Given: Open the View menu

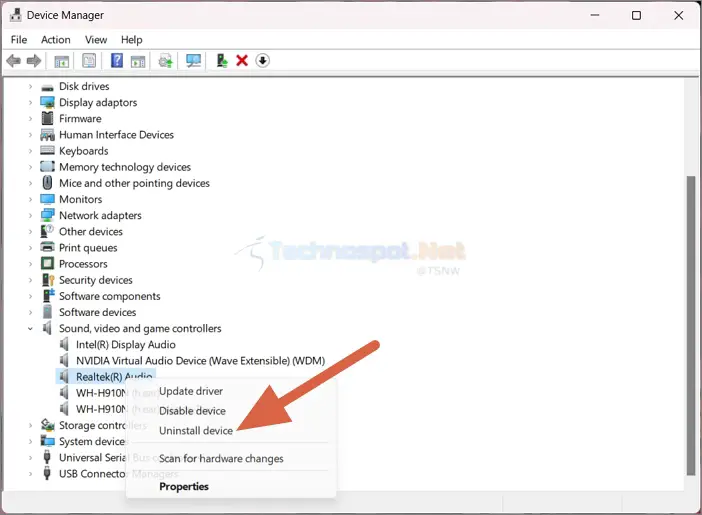Looking at the screenshot, I should 96,40.
